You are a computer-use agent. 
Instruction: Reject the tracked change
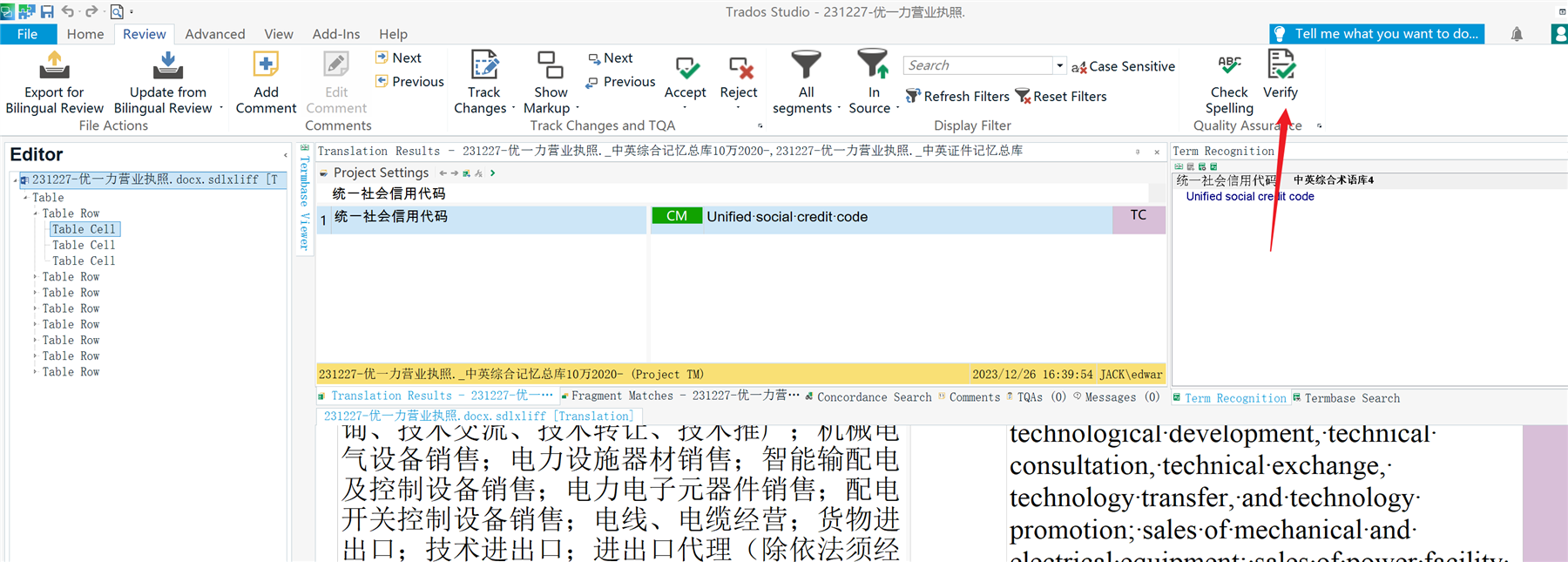click(x=739, y=69)
